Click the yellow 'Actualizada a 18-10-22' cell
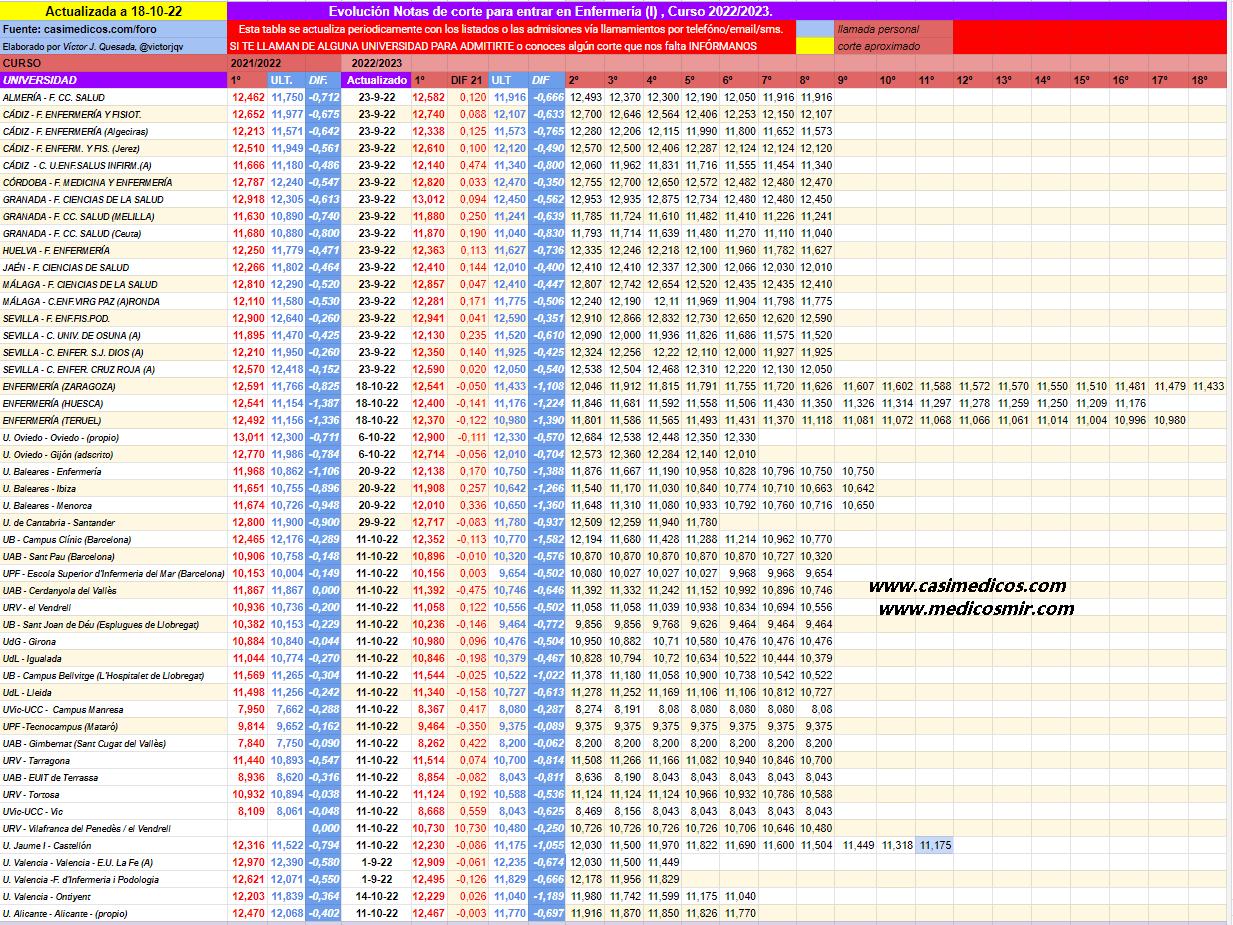This screenshot has height=925, width=1233. pyautogui.click(x=114, y=11)
